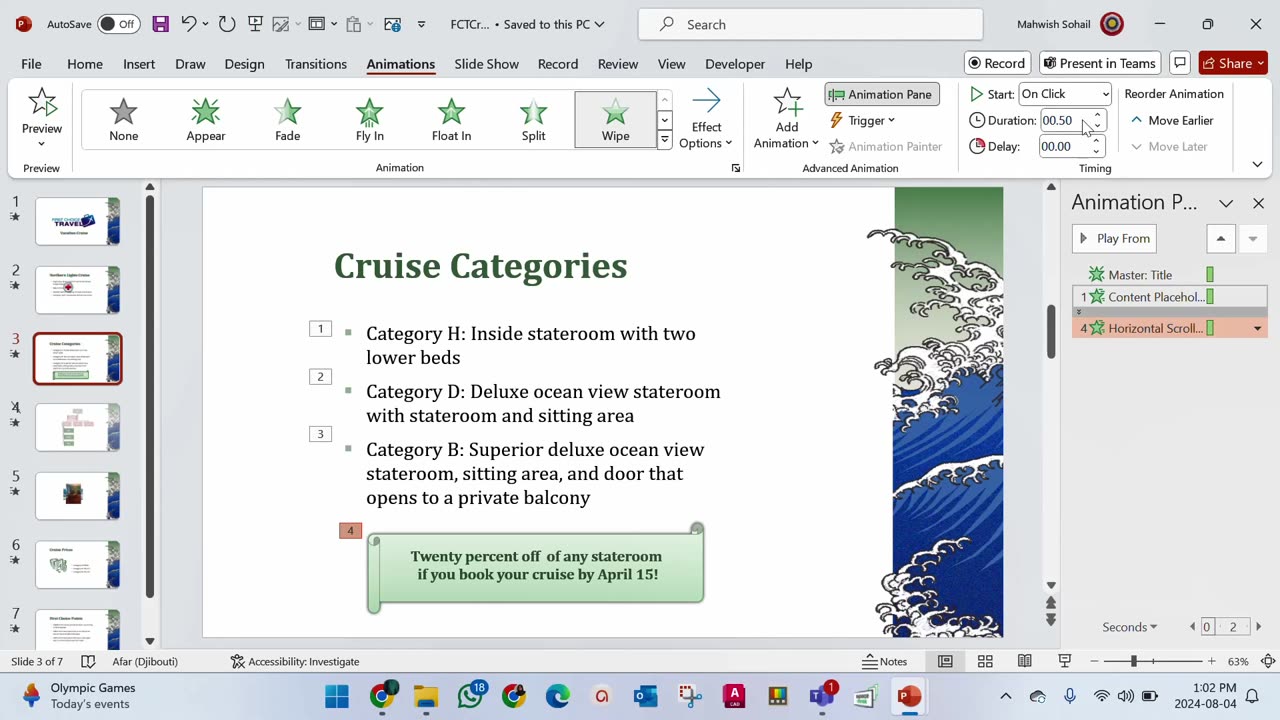Switch to Reading View
Viewport: 1280px width, 720px height.
(1025, 661)
